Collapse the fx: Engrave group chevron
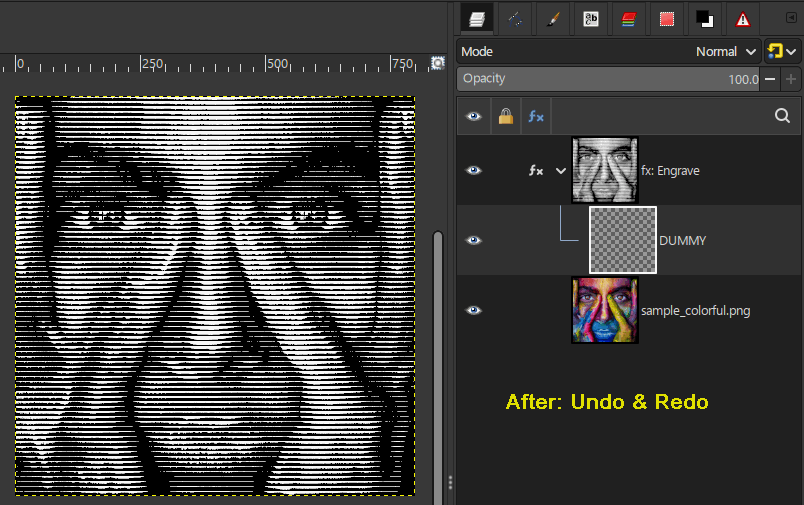This screenshot has width=804, height=505. [561, 171]
